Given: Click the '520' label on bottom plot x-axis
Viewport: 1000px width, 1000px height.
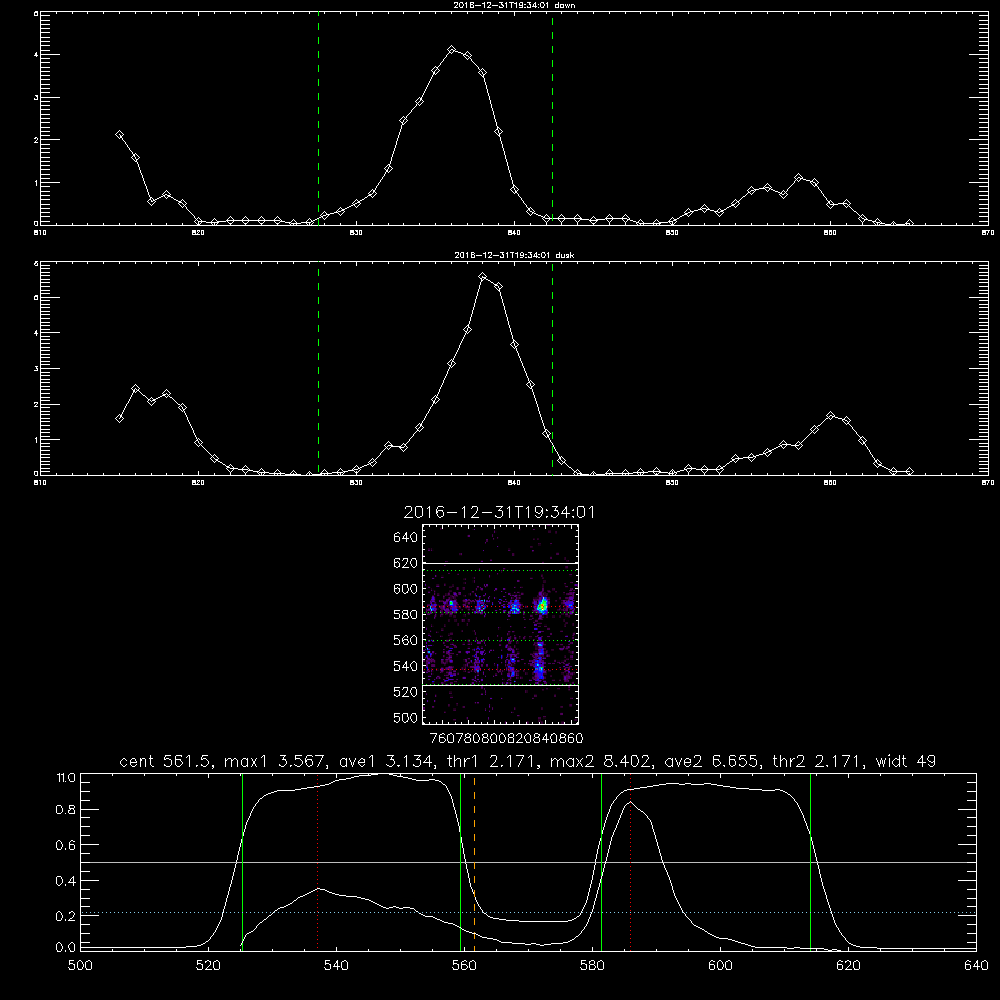Looking at the screenshot, I should (208, 966).
